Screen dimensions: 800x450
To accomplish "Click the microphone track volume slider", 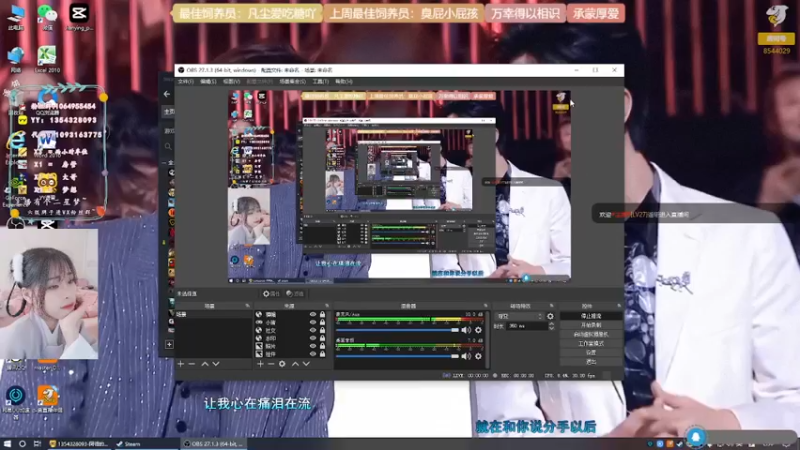I will pos(397,330).
